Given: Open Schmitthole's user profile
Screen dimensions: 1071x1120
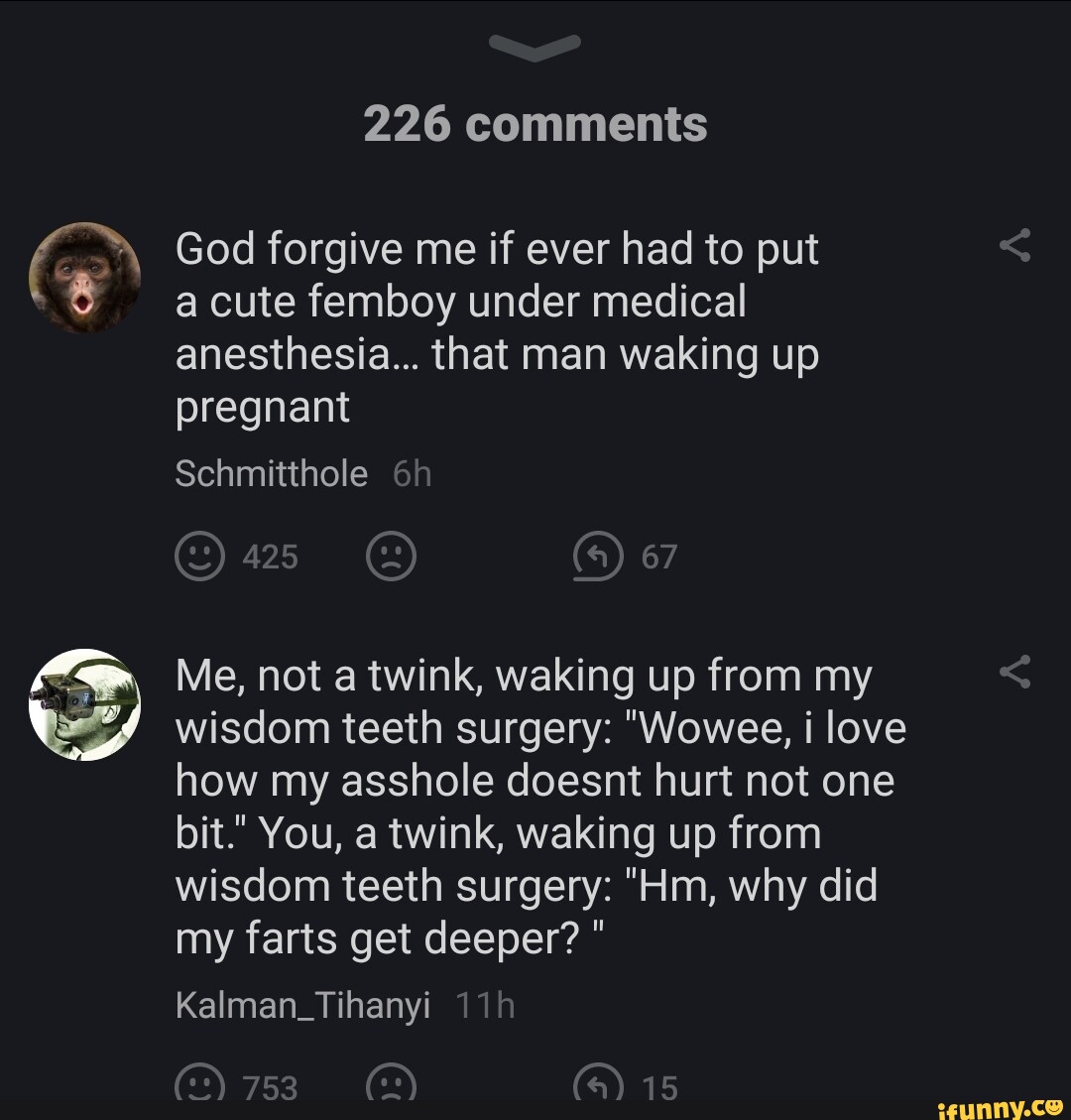Looking at the screenshot, I should click(x=271, y=473).
